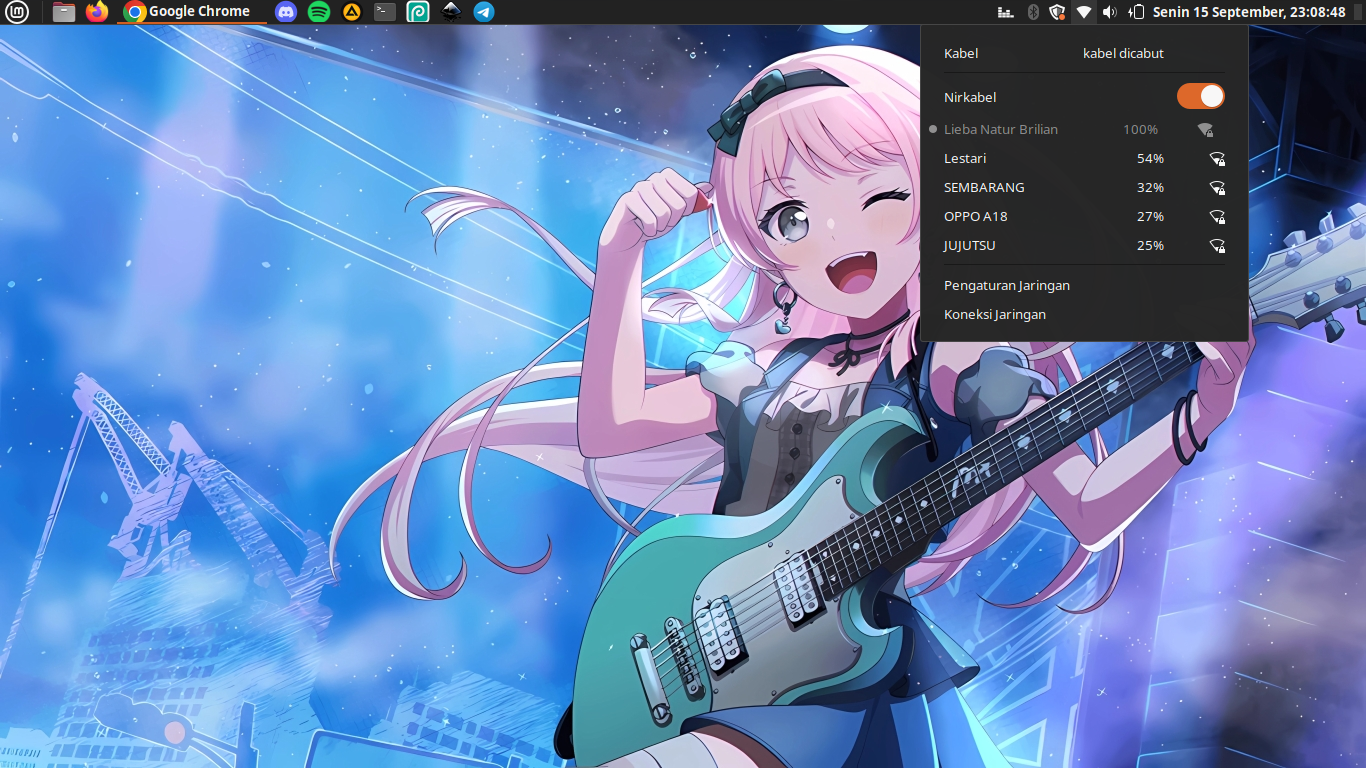Open the calendar from the clock

[1249, 12]
